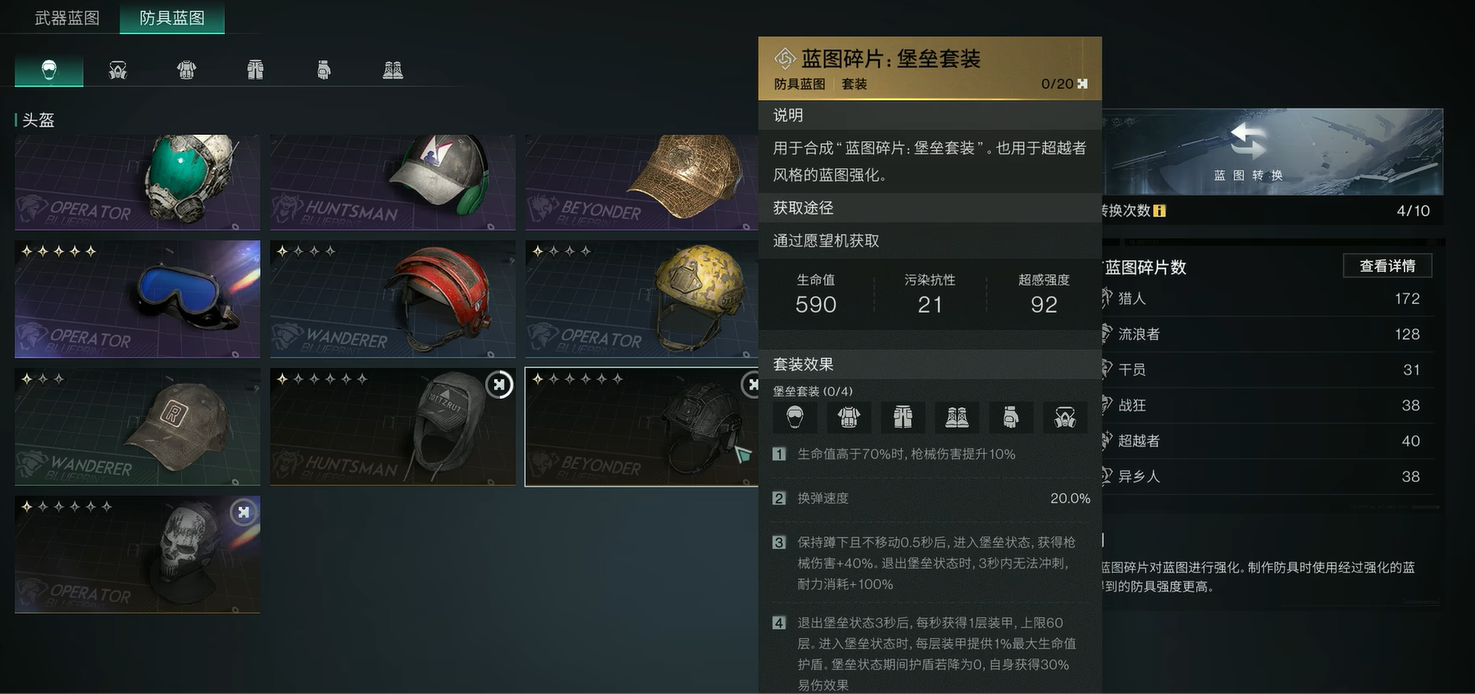Screen dimensions: 1475x694
Task: Select the pants category icon
Action: (255, 70)
